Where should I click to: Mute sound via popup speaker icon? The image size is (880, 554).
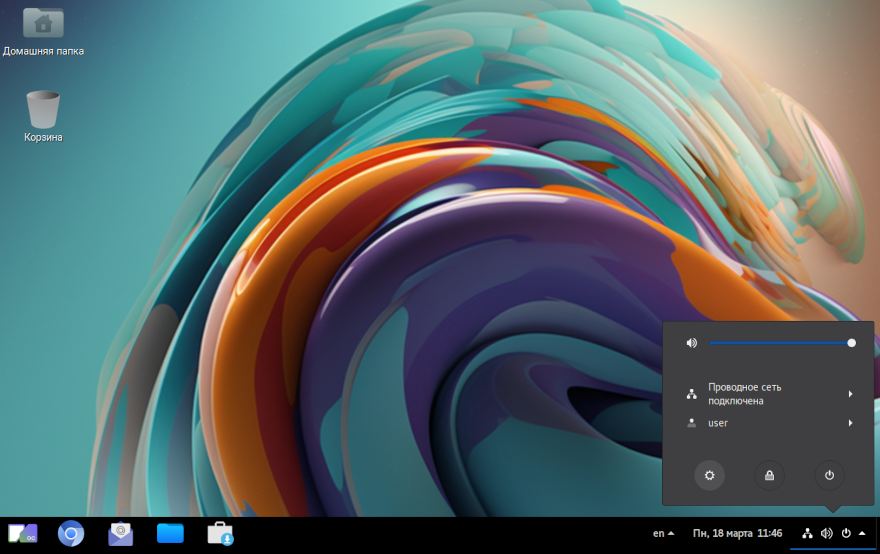[x=691, y=343]
